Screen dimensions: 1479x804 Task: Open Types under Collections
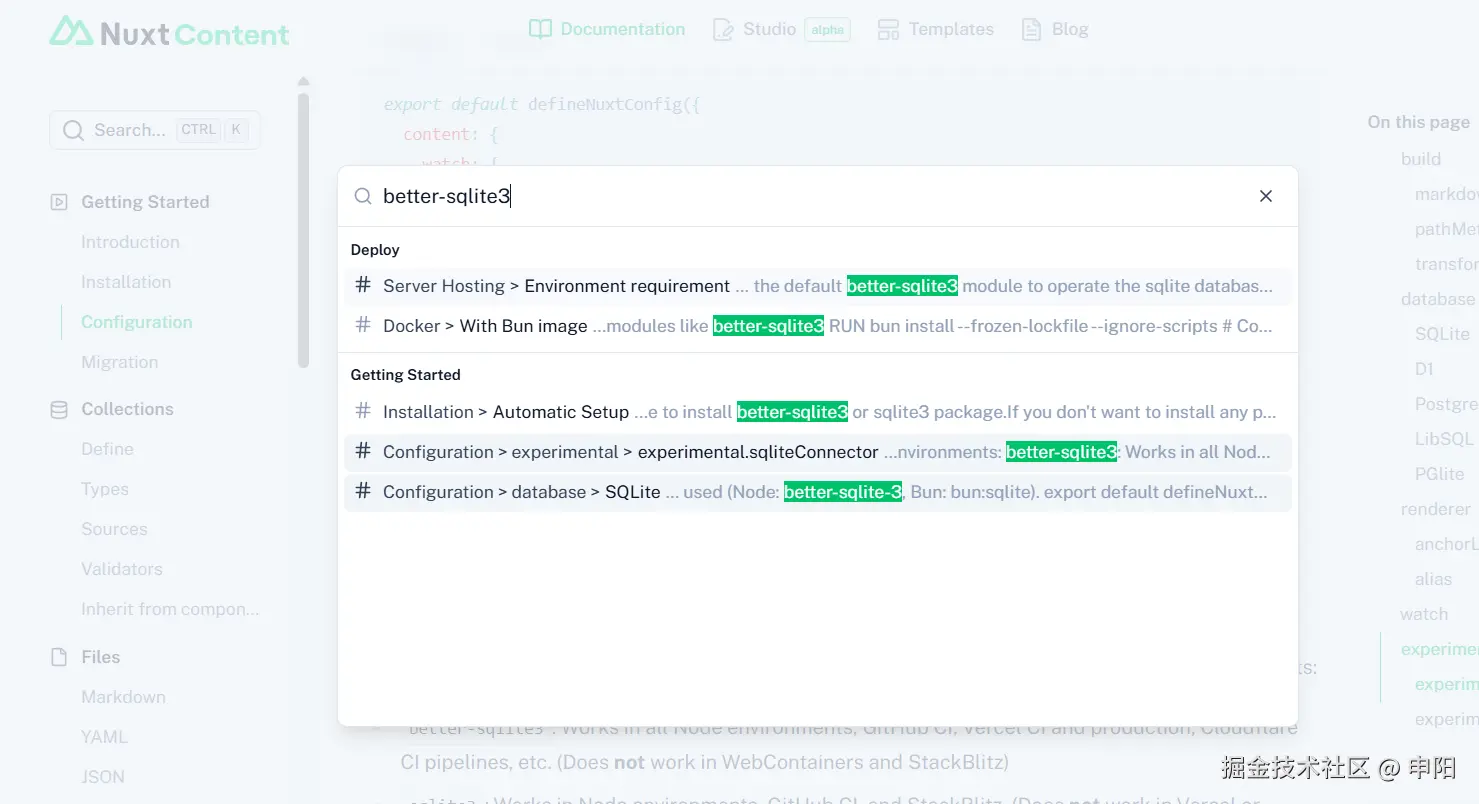coord(105,489)
